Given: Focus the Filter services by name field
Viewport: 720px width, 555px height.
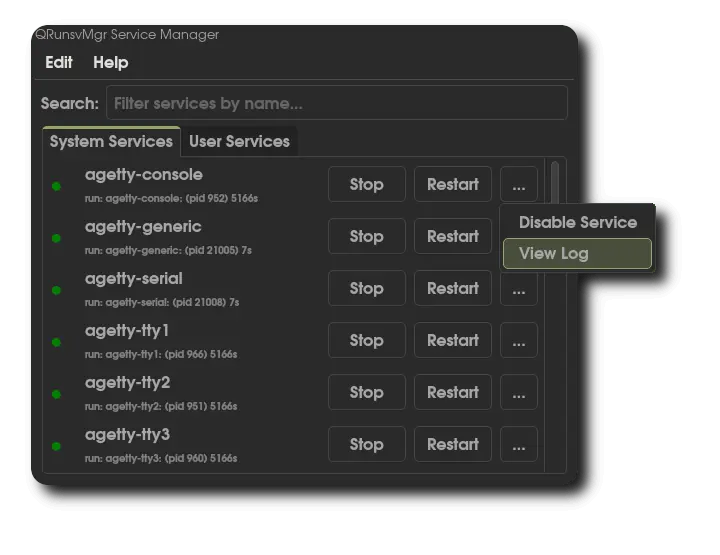Looking at the screenshot, I should pos(337,103).
